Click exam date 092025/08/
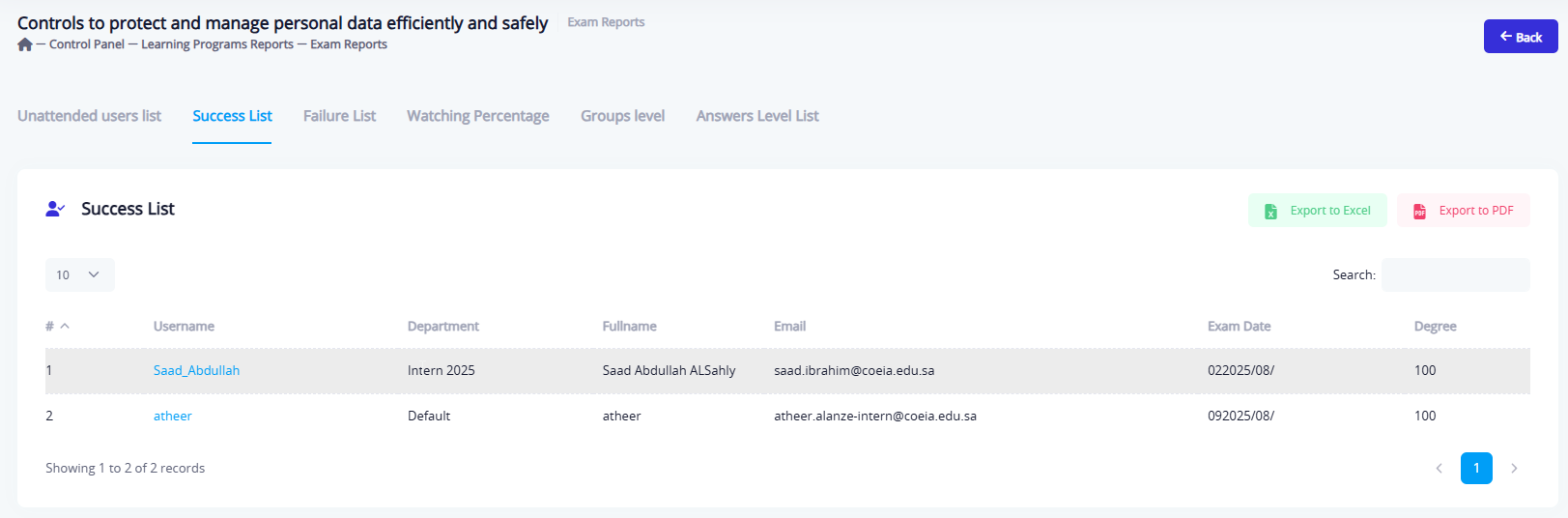1568x518 pixels. (1240, 416)
